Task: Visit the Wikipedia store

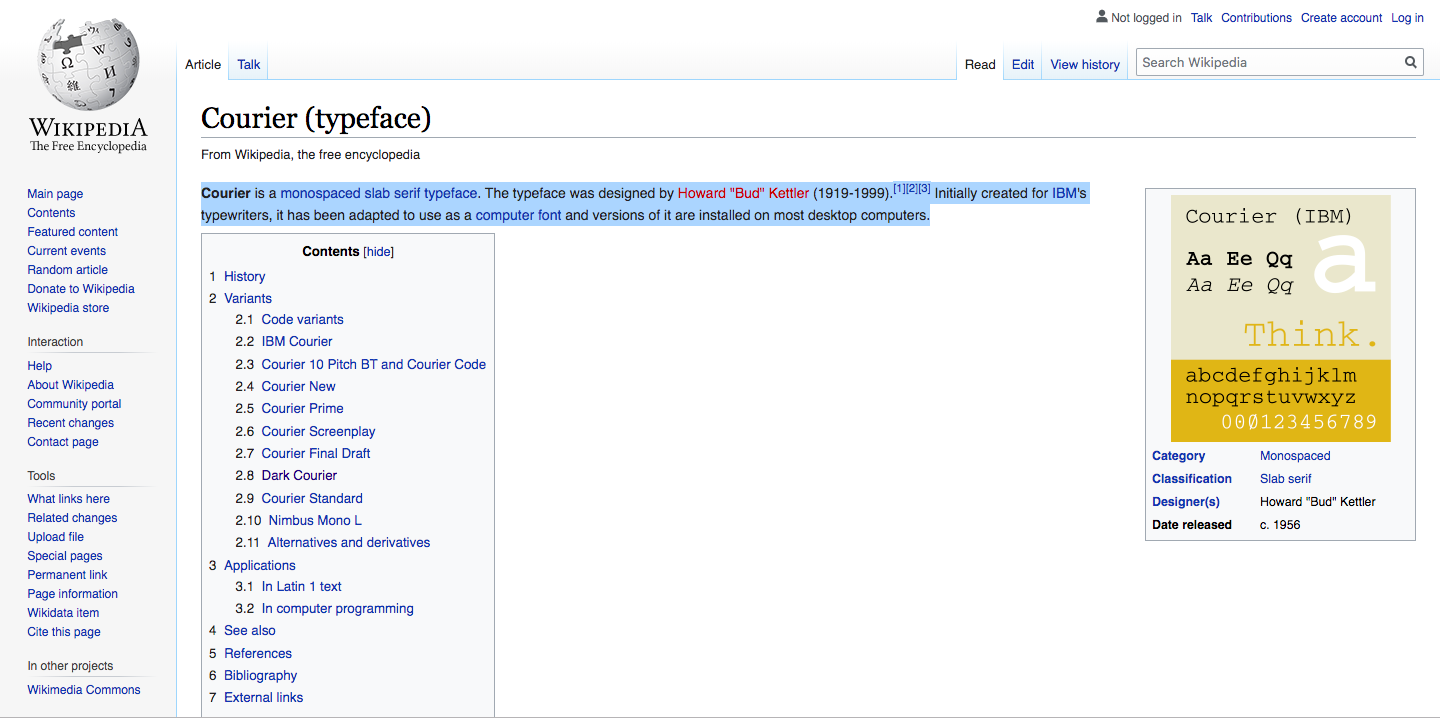Action: click(x=68, y=308)
